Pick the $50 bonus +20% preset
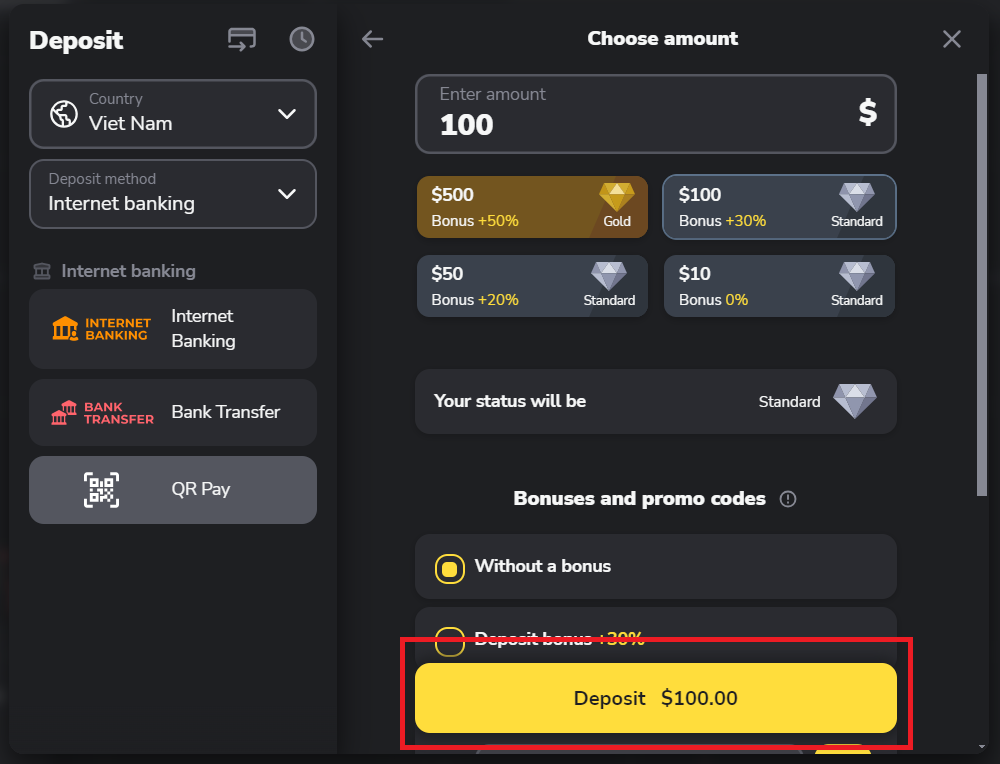The image size is (1000, 764). tap(532, 286)
